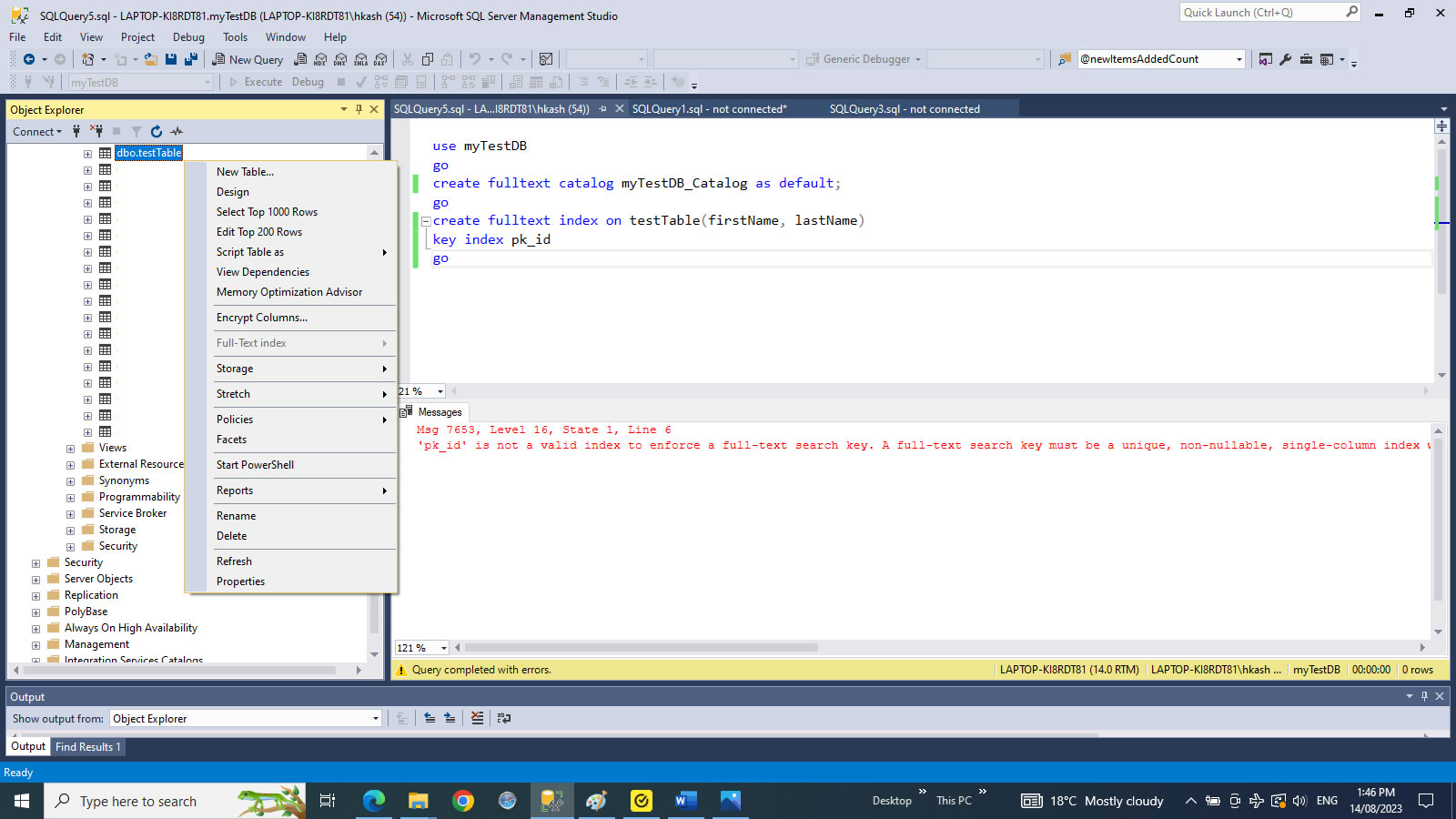Expand the Views folder node

(70, 449)
